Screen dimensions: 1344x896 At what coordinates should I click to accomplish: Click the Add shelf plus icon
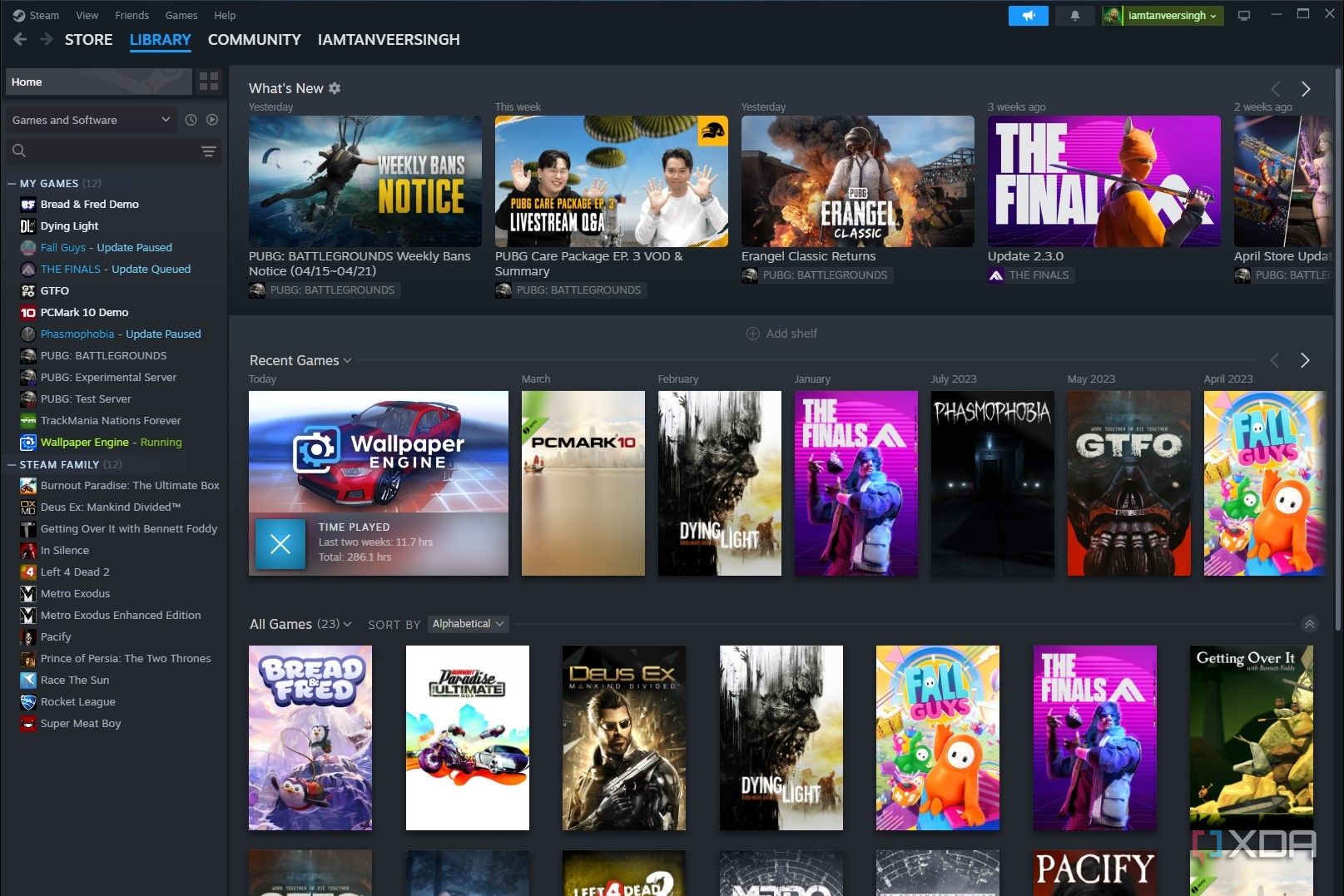coord(752,334)
